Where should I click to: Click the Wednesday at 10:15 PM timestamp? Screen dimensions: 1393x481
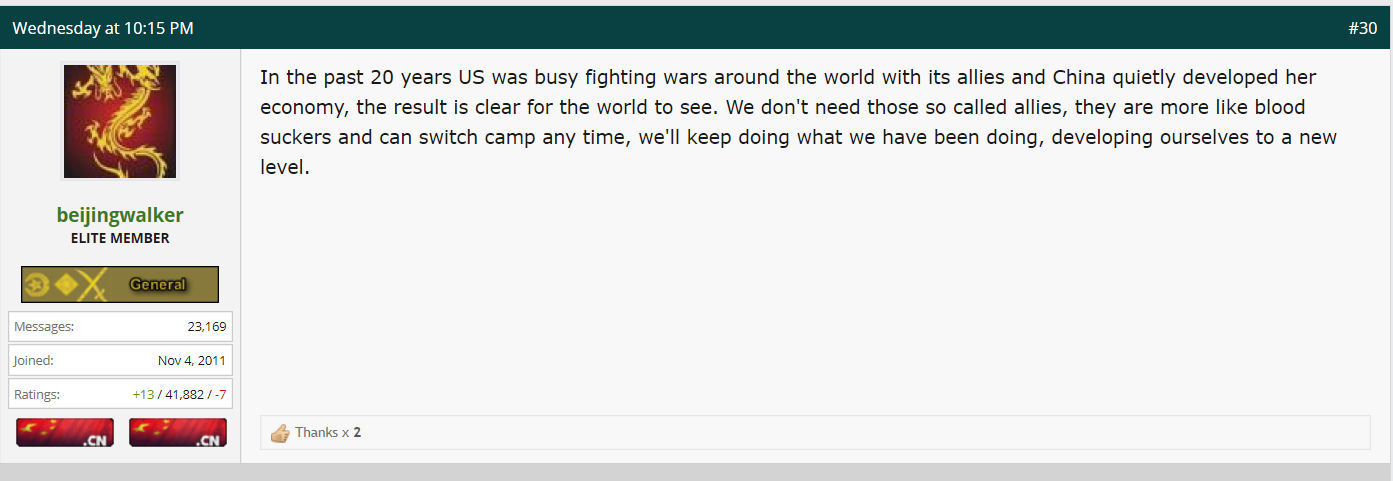click(103, 28)
